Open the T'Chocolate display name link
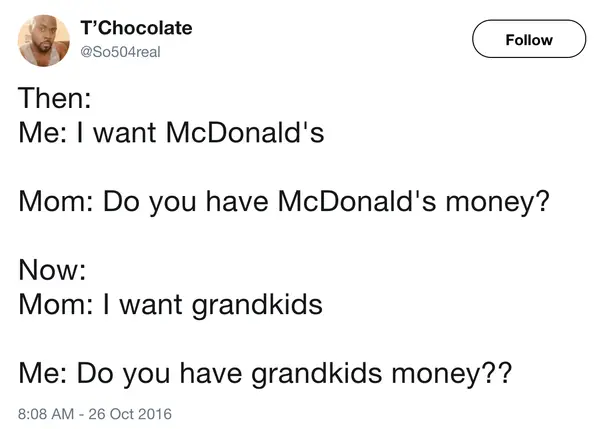The height and width of the screenshot is (429, 600). tap(137, 28)
